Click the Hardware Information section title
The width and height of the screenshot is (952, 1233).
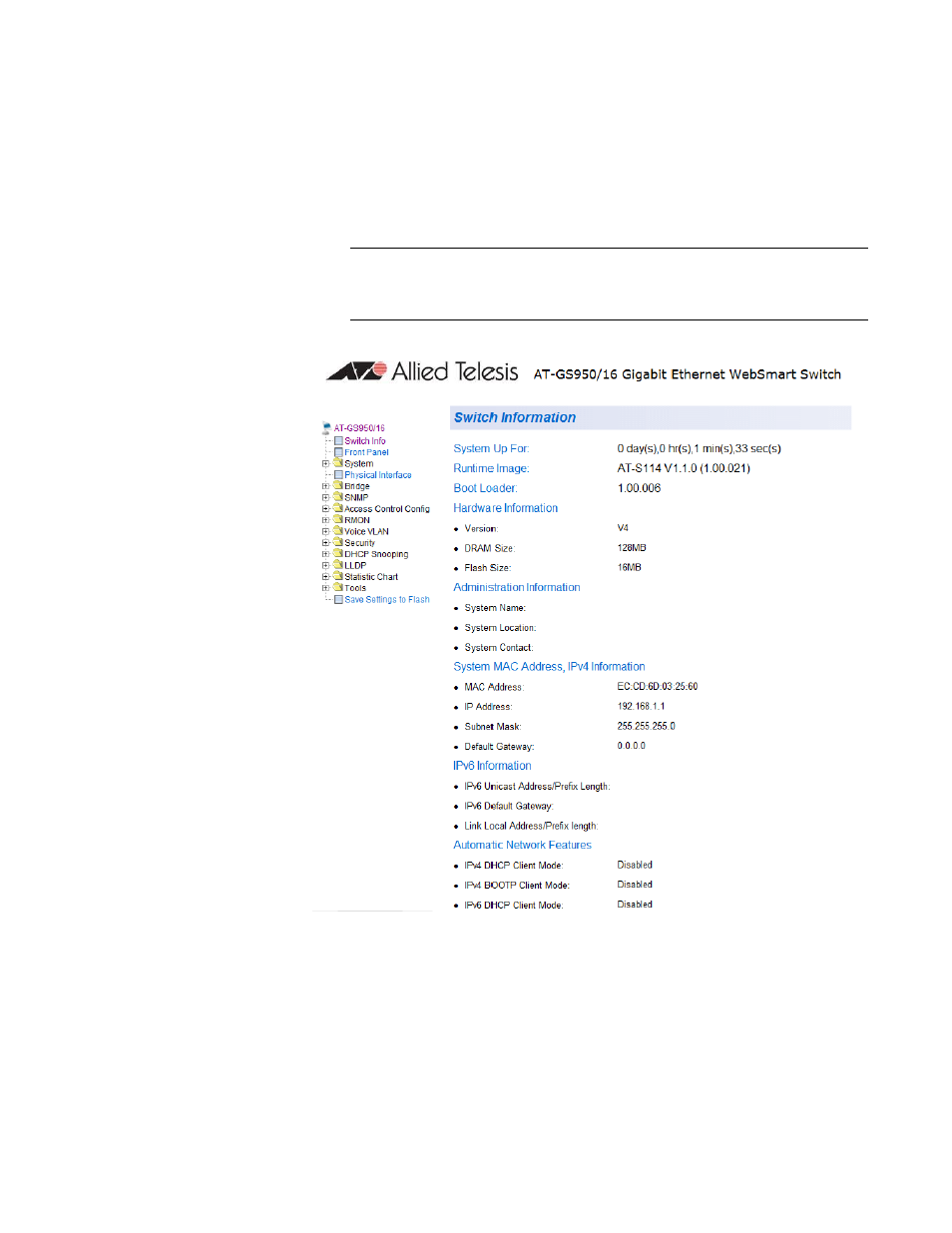coord(506,508)
